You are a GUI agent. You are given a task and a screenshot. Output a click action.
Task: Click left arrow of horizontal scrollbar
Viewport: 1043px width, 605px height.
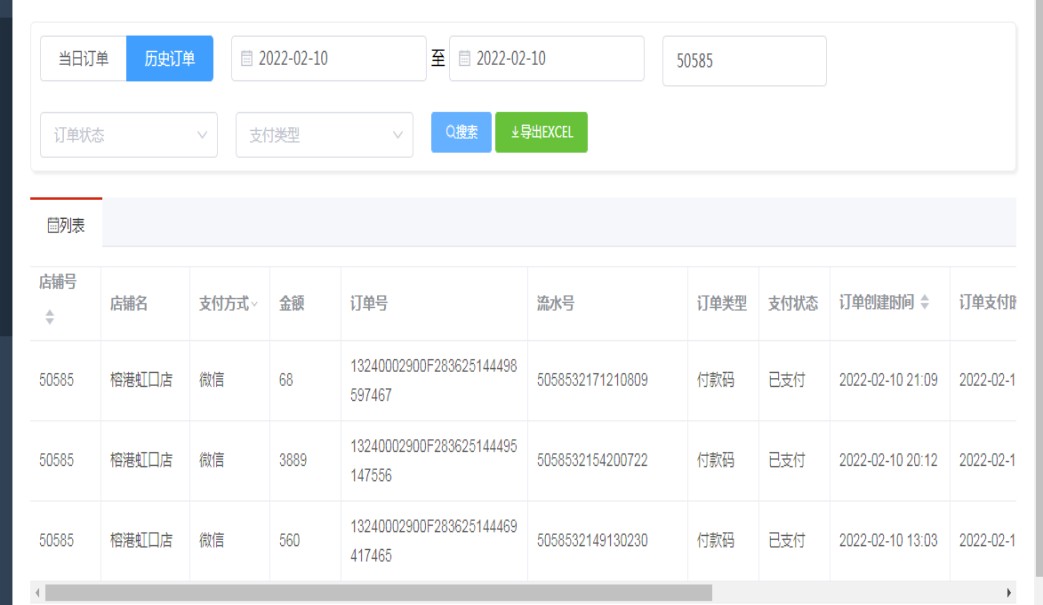tap(38, 593)
